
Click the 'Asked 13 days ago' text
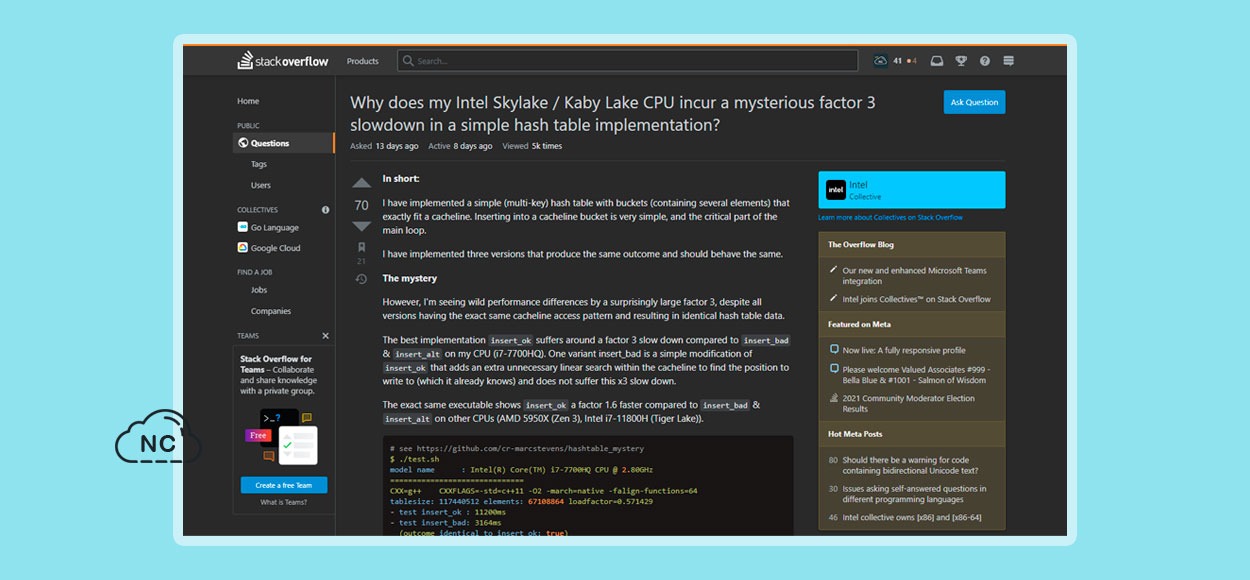point(385,146)
